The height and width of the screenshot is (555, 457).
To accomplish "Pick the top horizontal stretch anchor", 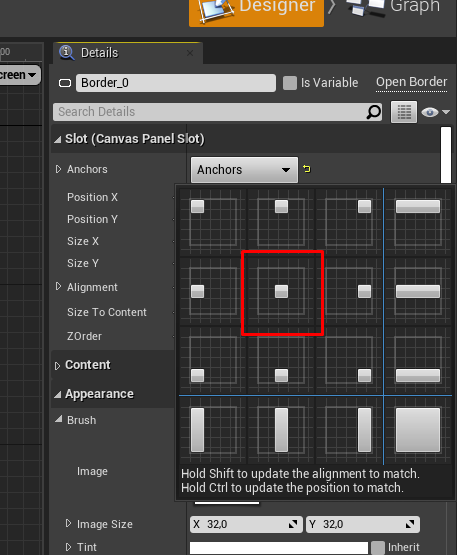I will pos(418,222).
